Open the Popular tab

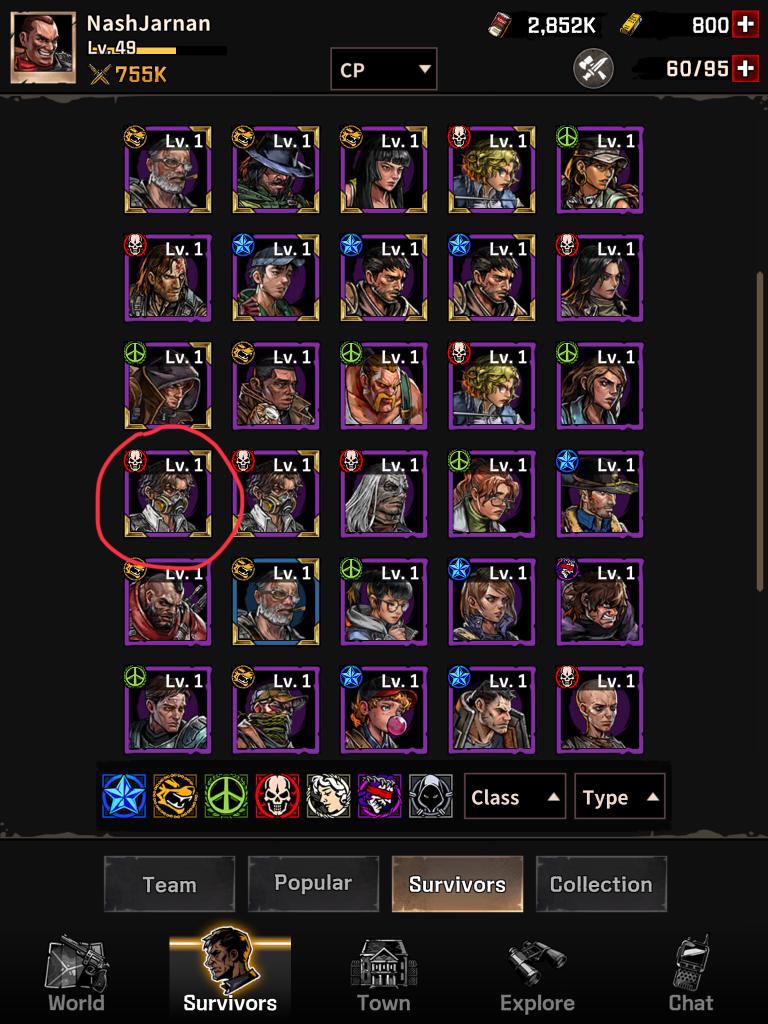coord(313,883)
